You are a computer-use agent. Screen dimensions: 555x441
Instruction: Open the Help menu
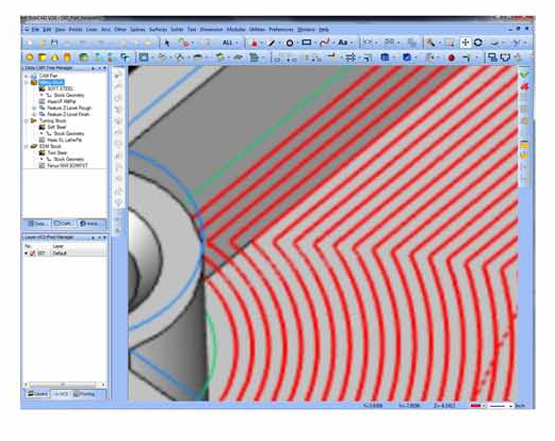[324, 30]
